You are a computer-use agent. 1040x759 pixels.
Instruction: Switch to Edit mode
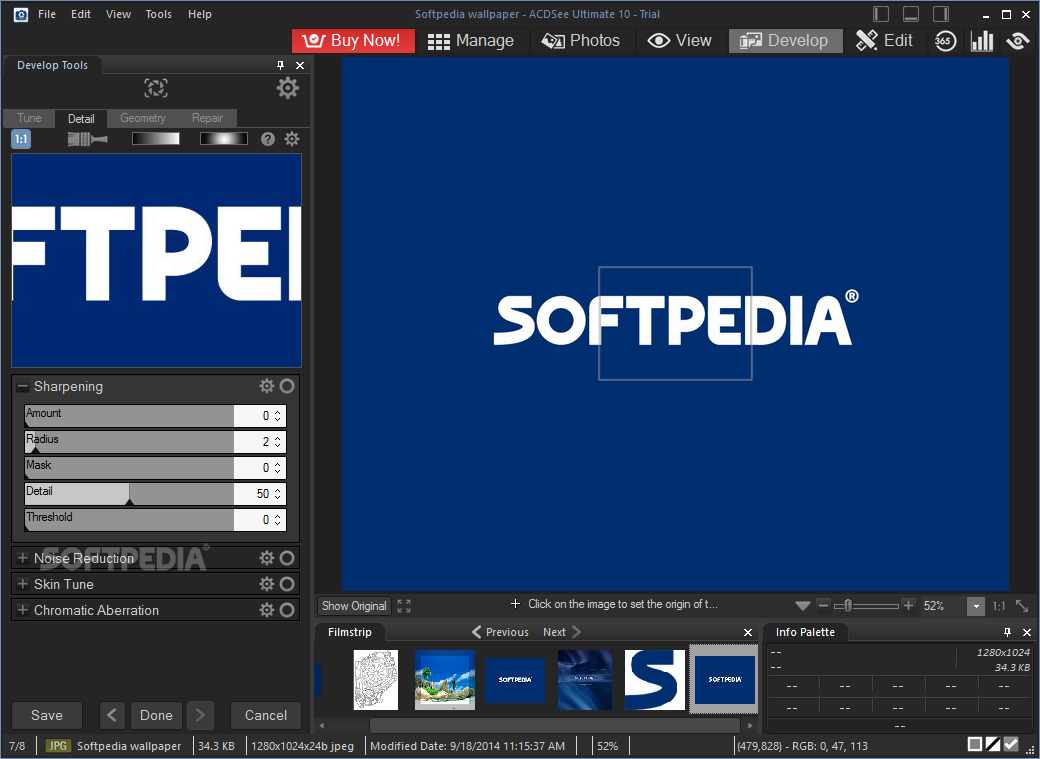click(884, 40)
